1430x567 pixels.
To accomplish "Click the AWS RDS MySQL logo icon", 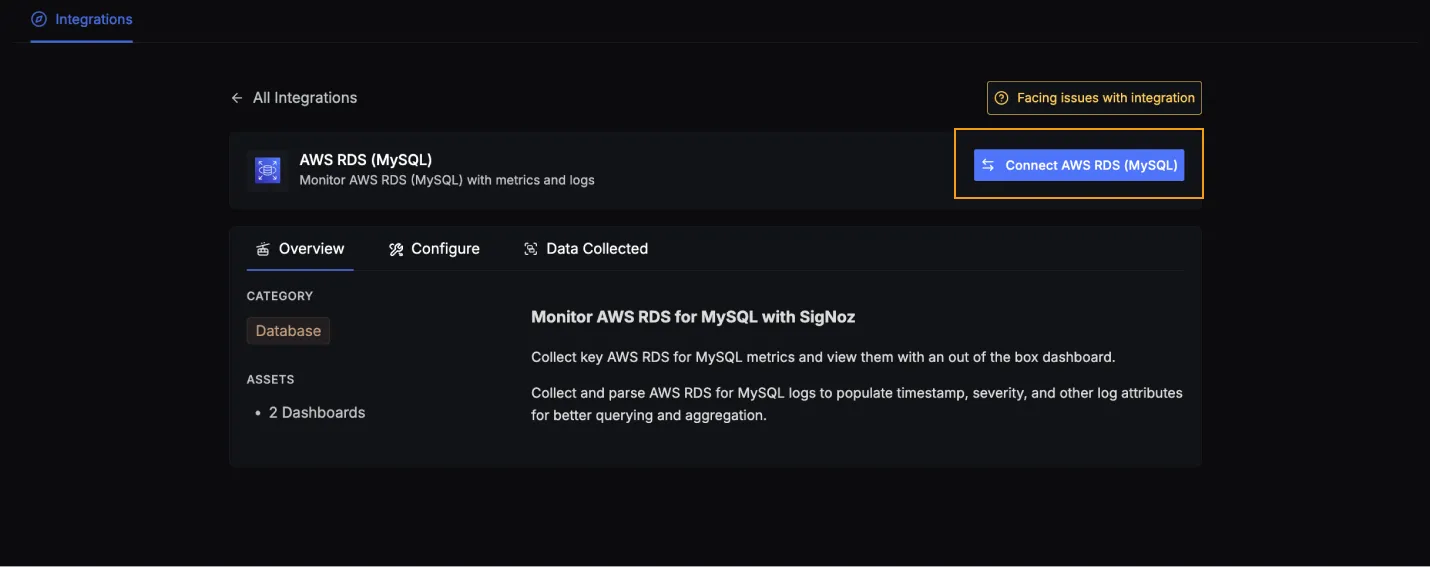I will [x=267, y=171].
